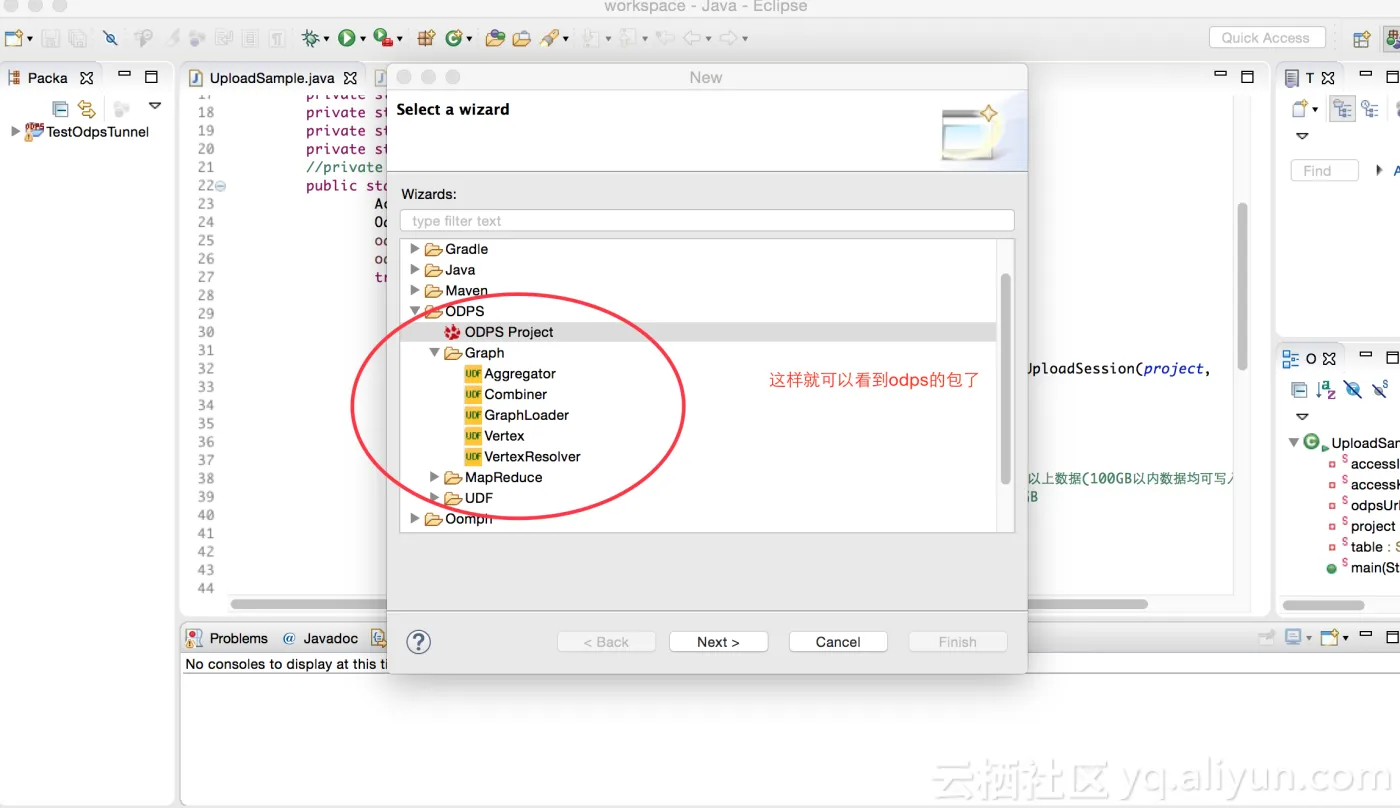1400x808 pixels.
Task: Open the New Task dropdown arrow in Task List
Action: click(x=1315, y=110)
